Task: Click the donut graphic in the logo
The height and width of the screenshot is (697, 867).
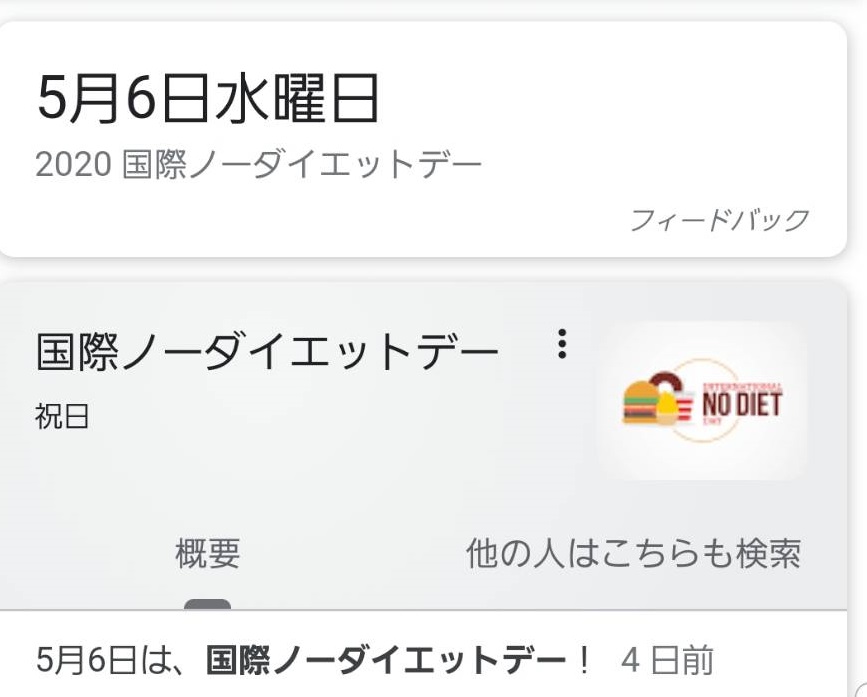Action: 667,383
